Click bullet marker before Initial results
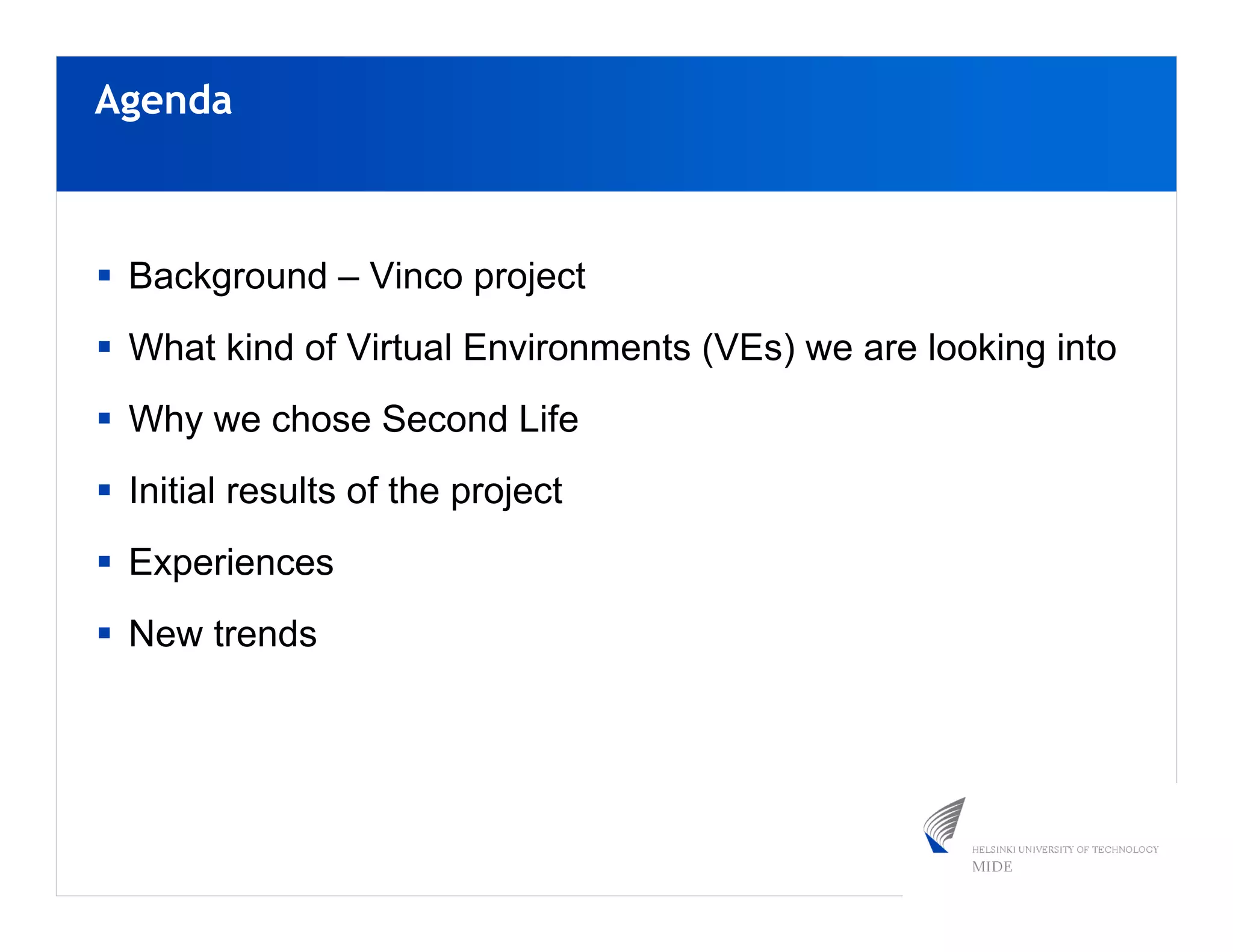Screen dimensions: 1233x952 (104, 490)
